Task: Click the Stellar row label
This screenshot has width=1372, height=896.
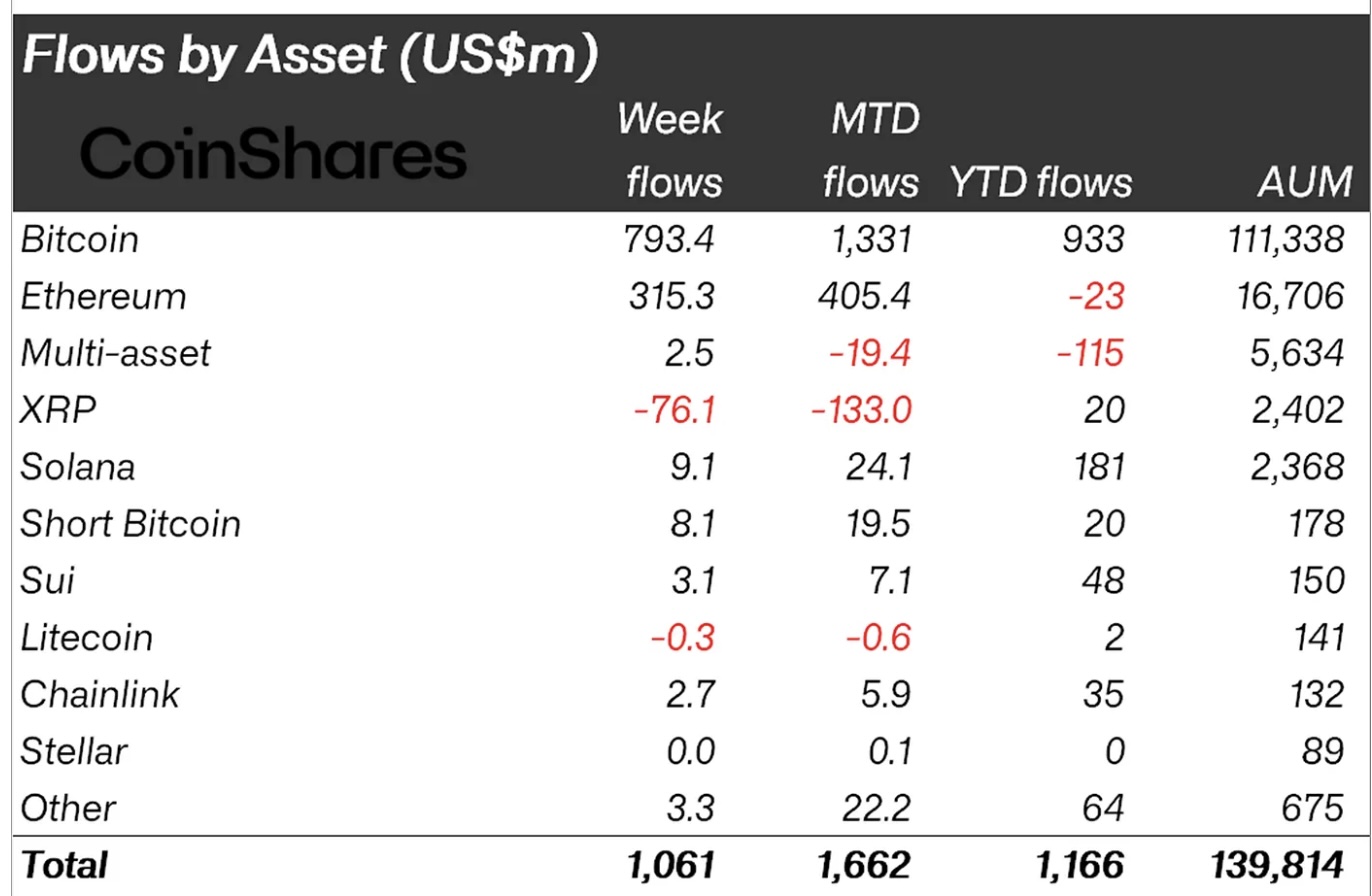Action: pos(74,751)
